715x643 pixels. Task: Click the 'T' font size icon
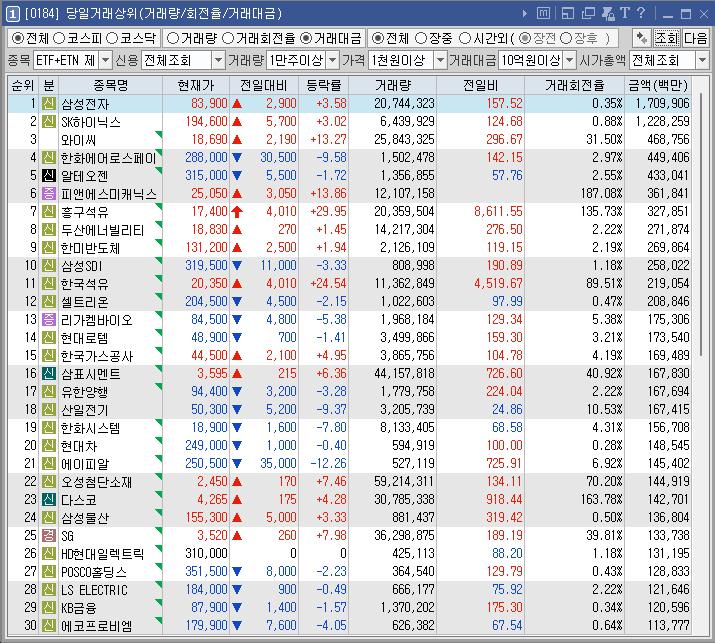click(x=625, y=13)
